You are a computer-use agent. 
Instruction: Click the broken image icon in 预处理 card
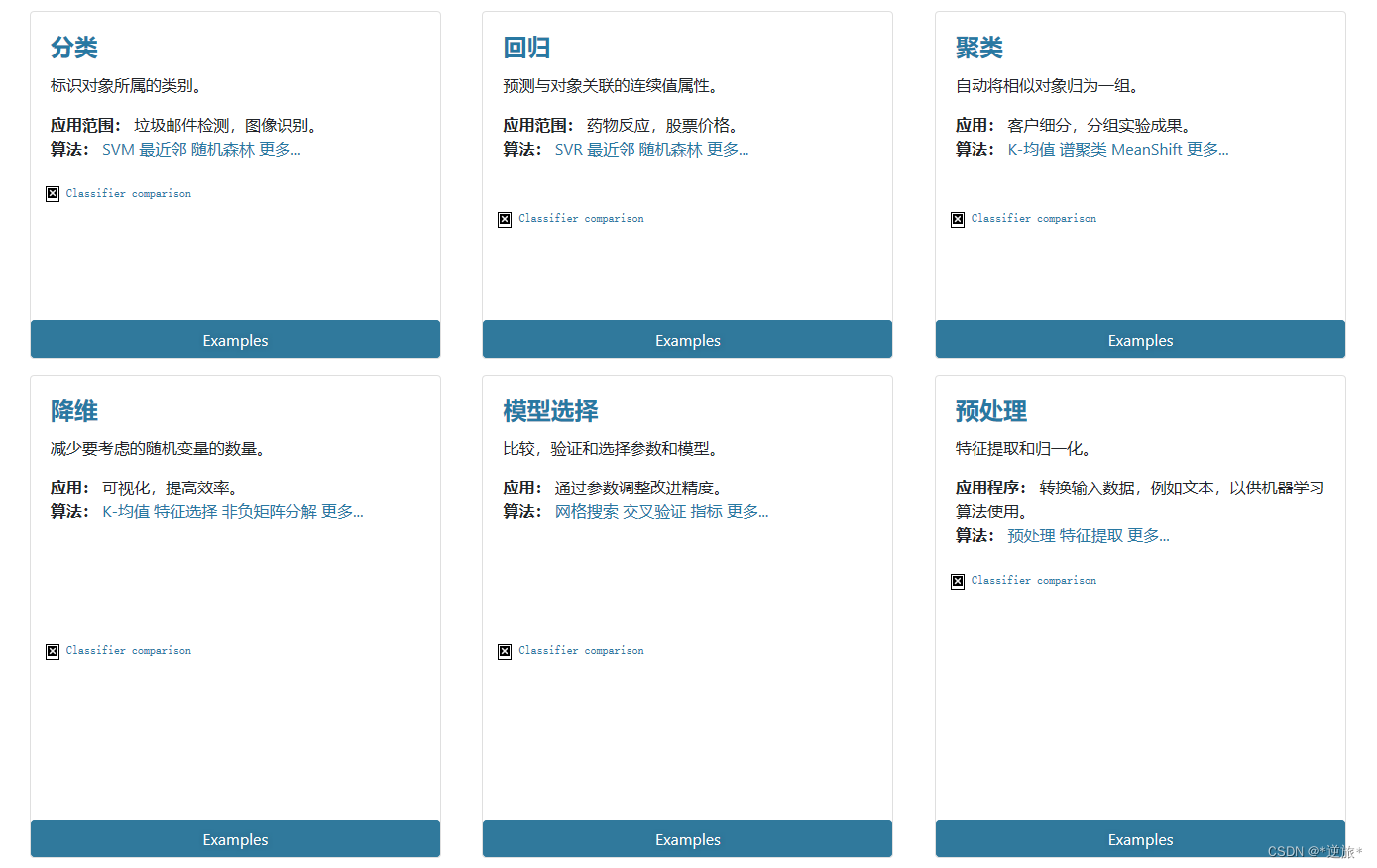(x=958, y=581)
